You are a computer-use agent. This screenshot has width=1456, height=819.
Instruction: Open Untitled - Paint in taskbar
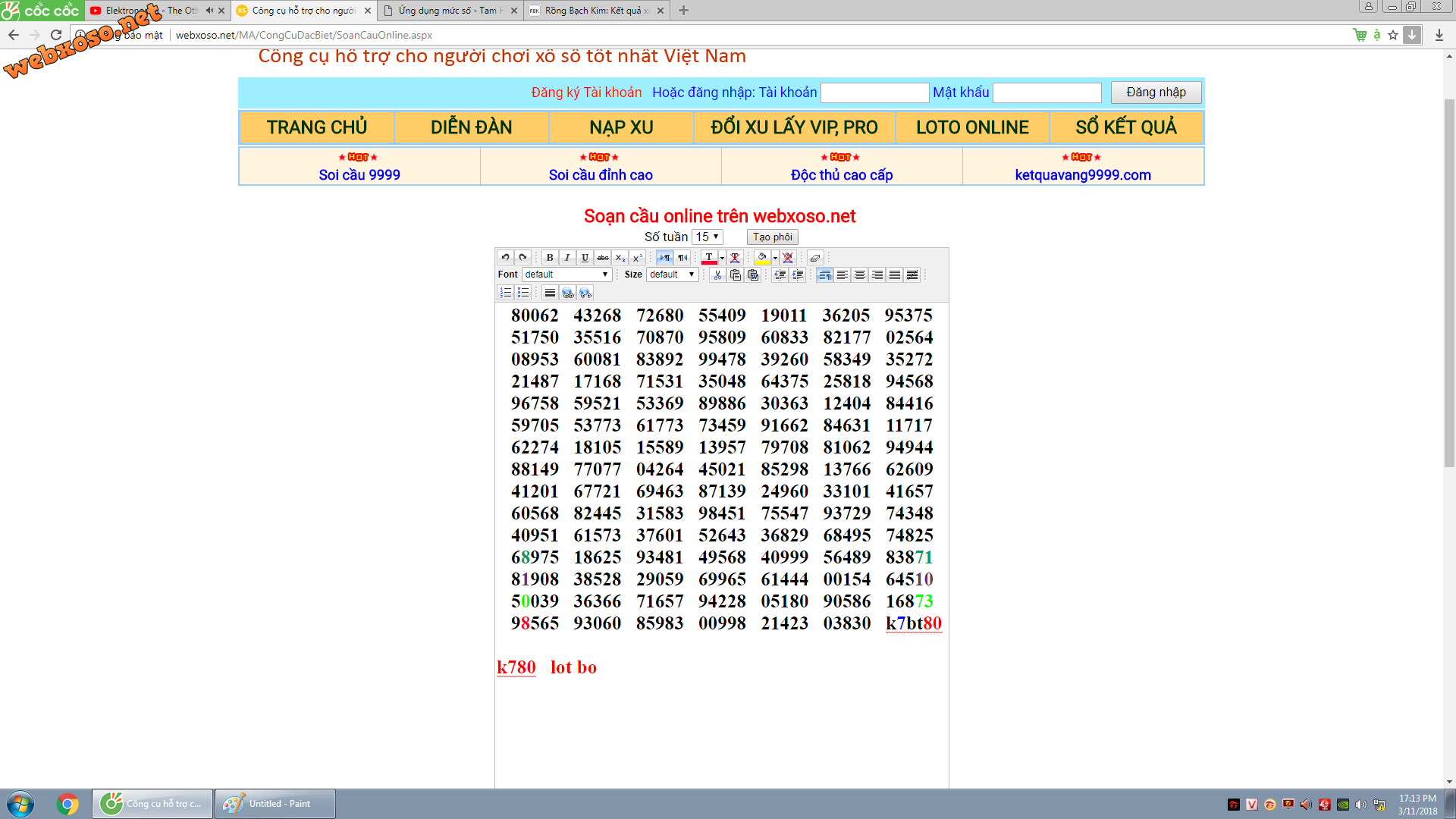(275, 804)
